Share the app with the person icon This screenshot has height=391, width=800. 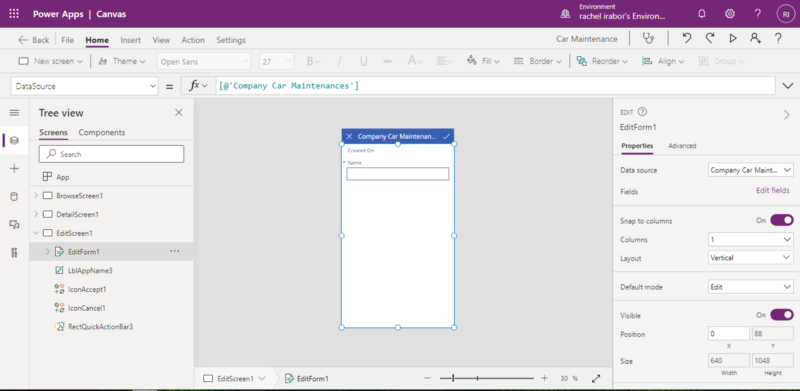[755, 38]
